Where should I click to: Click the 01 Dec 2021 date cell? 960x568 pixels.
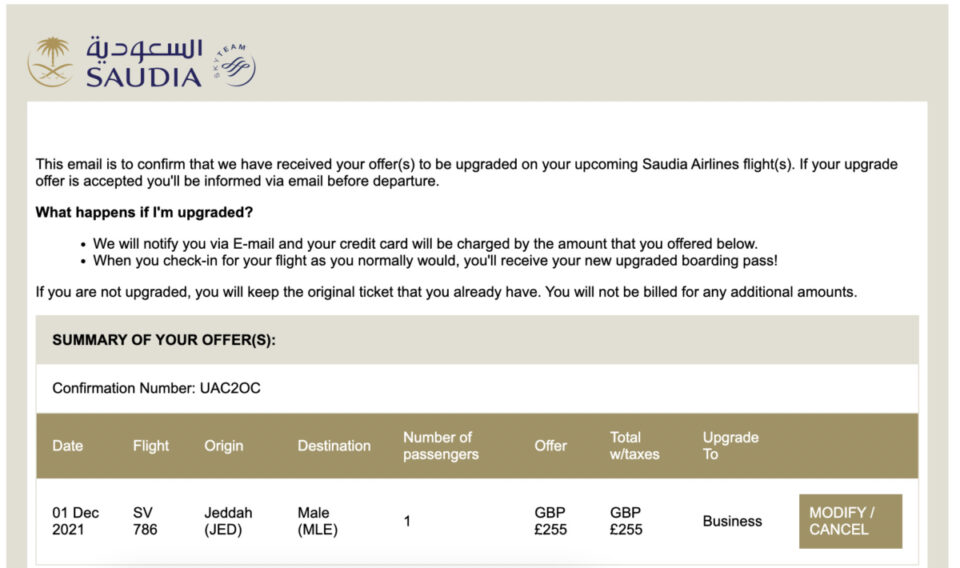tap(76, 521)
